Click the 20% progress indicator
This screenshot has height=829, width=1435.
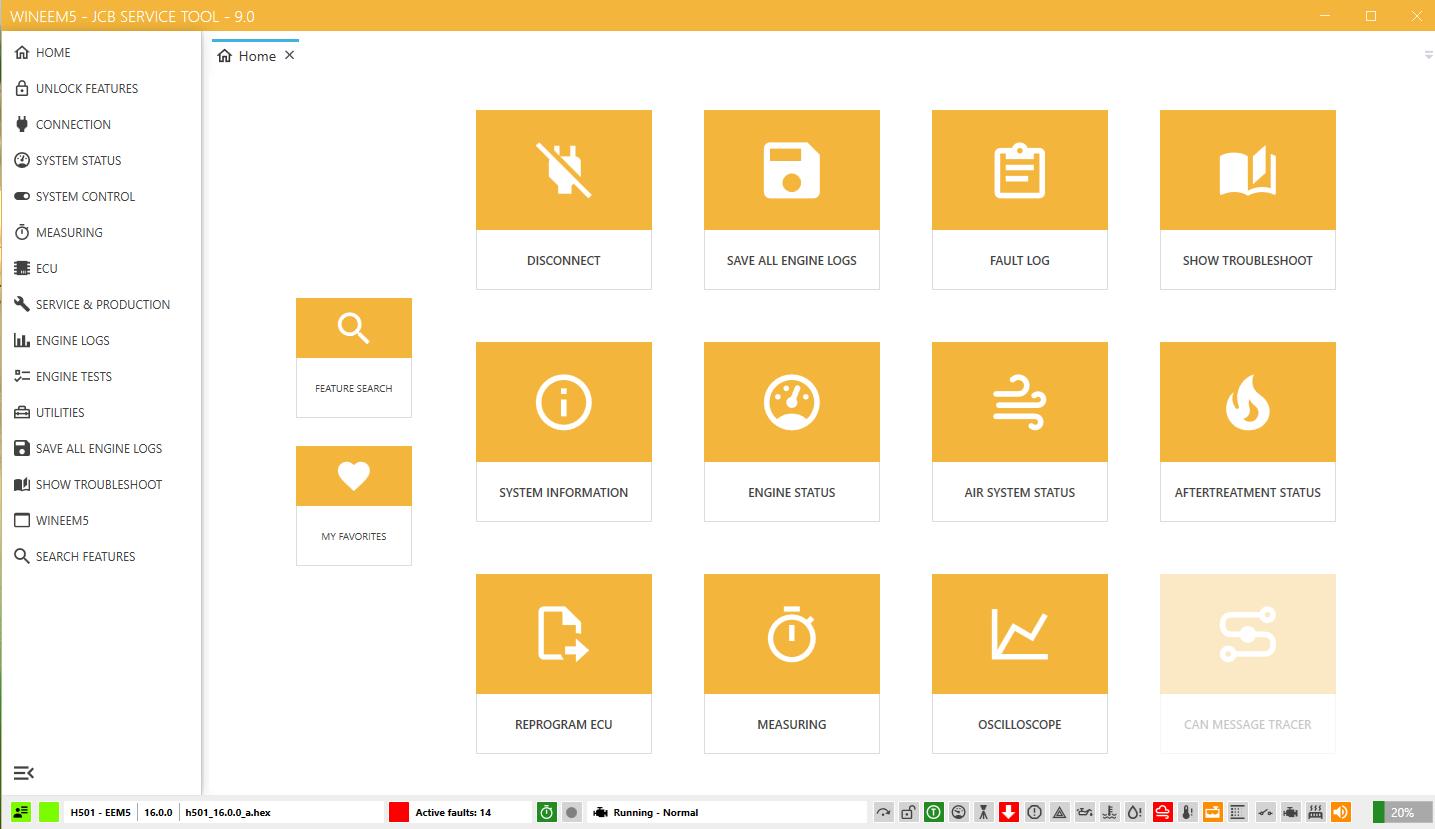click(x=1402, y=812)
